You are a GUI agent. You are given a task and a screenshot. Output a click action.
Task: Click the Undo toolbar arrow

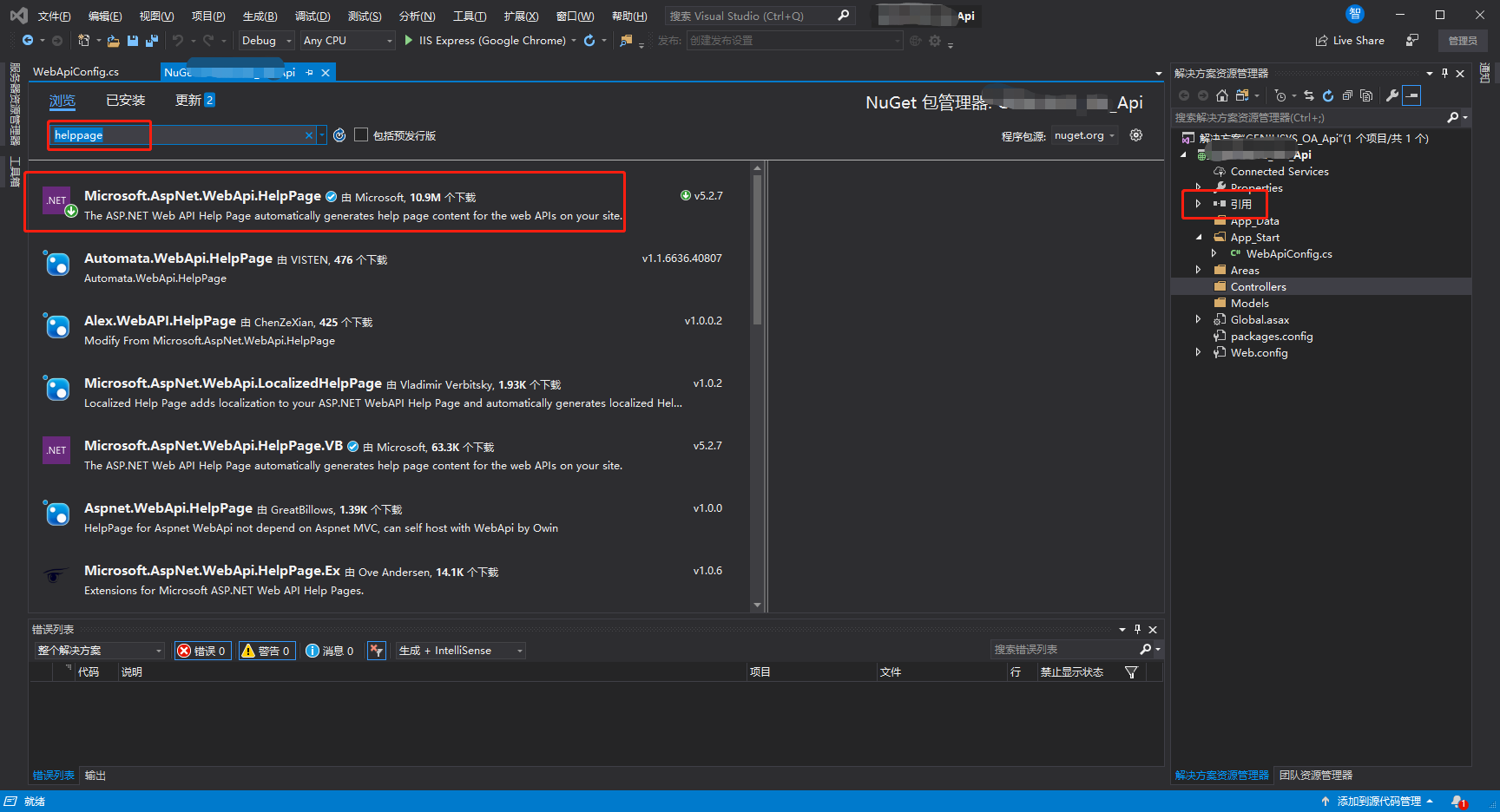178,41
